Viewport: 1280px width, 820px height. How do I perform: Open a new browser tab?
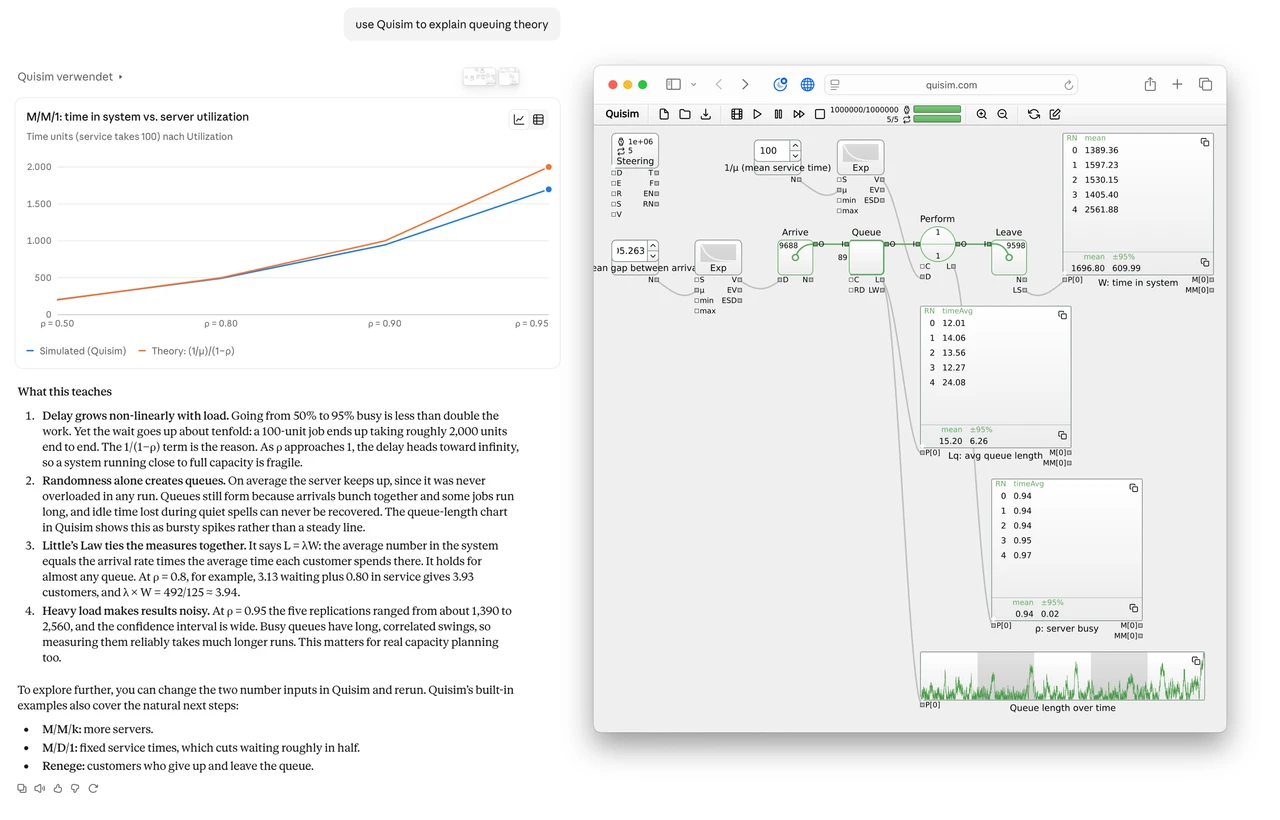[x=1177, y=85]
